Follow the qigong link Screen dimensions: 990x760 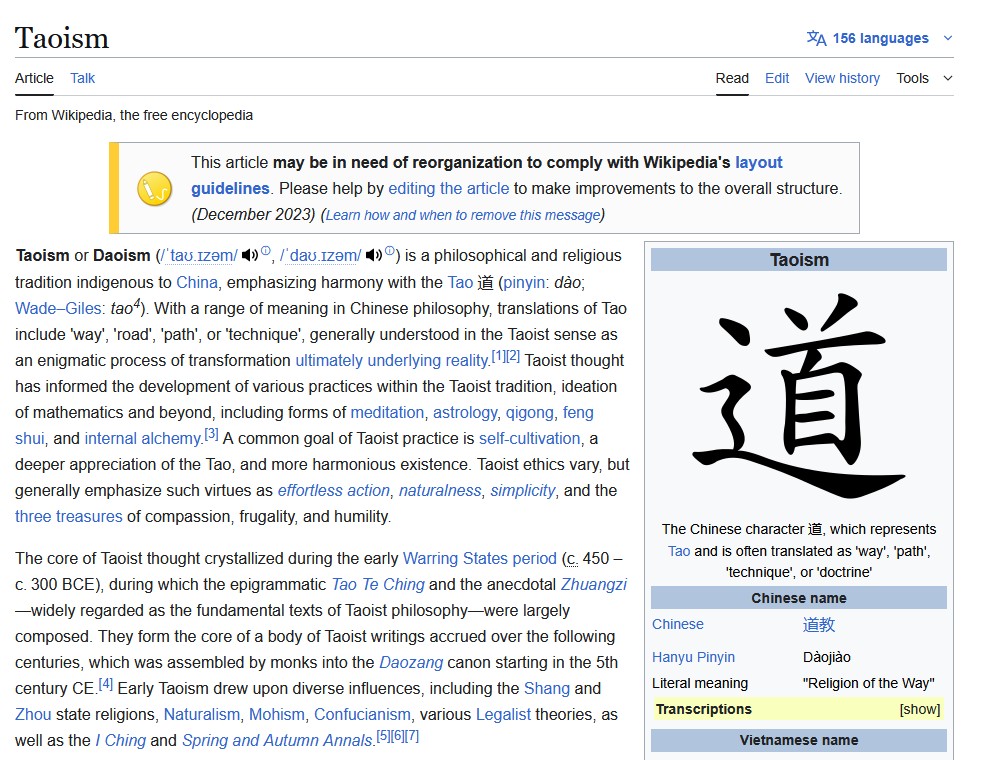[530, 412]
